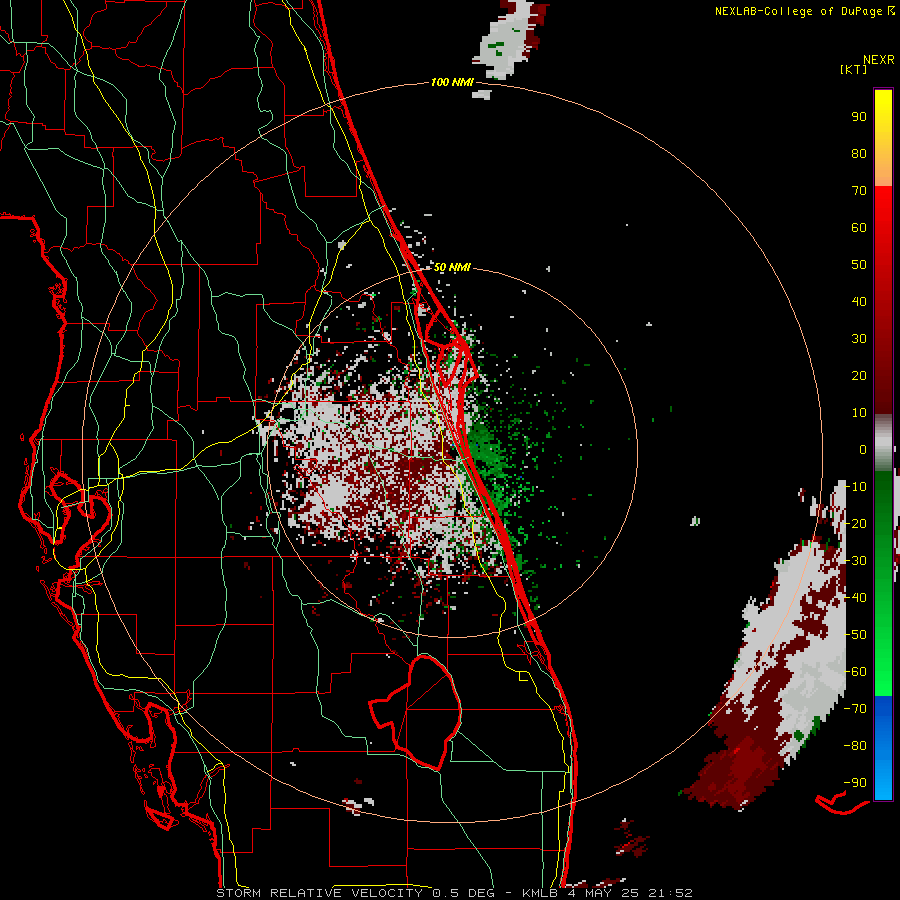Click the -80 value on velocity scale
The image size is (900, 900).
click(855, 746)
